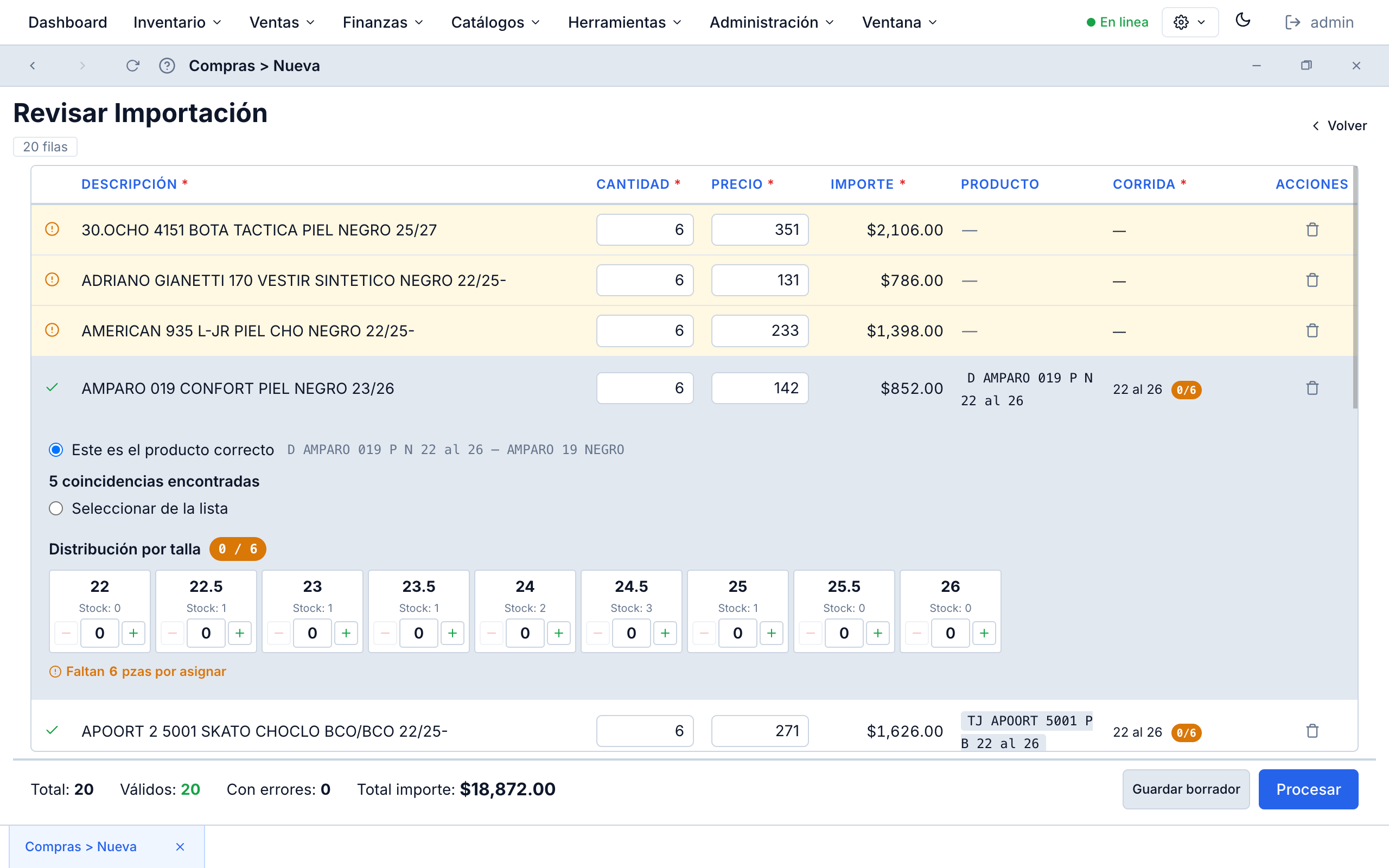Image resolution: width=1389 pixels, height=868 pixels.
Task: Go to the Dashboard menu item
Action: click(x=68, y=22)
